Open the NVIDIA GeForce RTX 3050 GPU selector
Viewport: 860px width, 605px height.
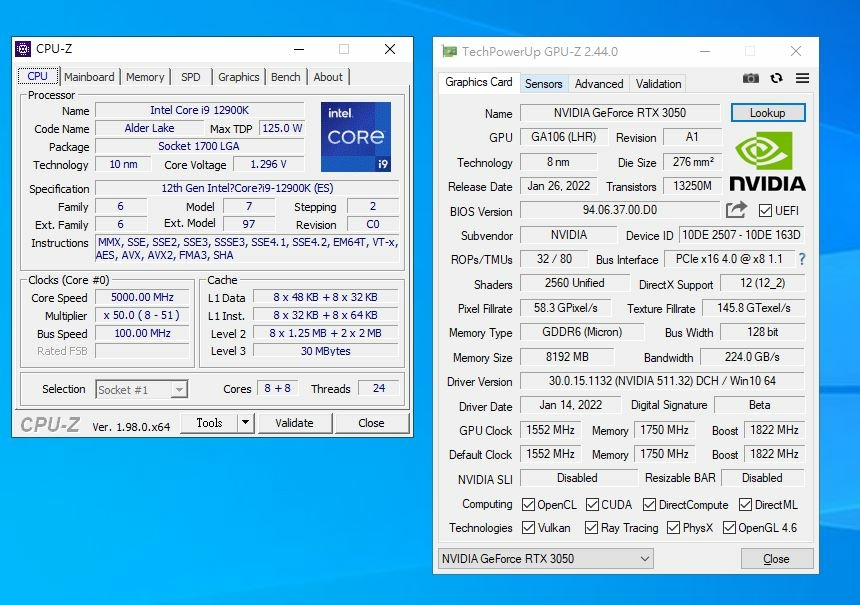pyautogui.click(x=546, y=559)
